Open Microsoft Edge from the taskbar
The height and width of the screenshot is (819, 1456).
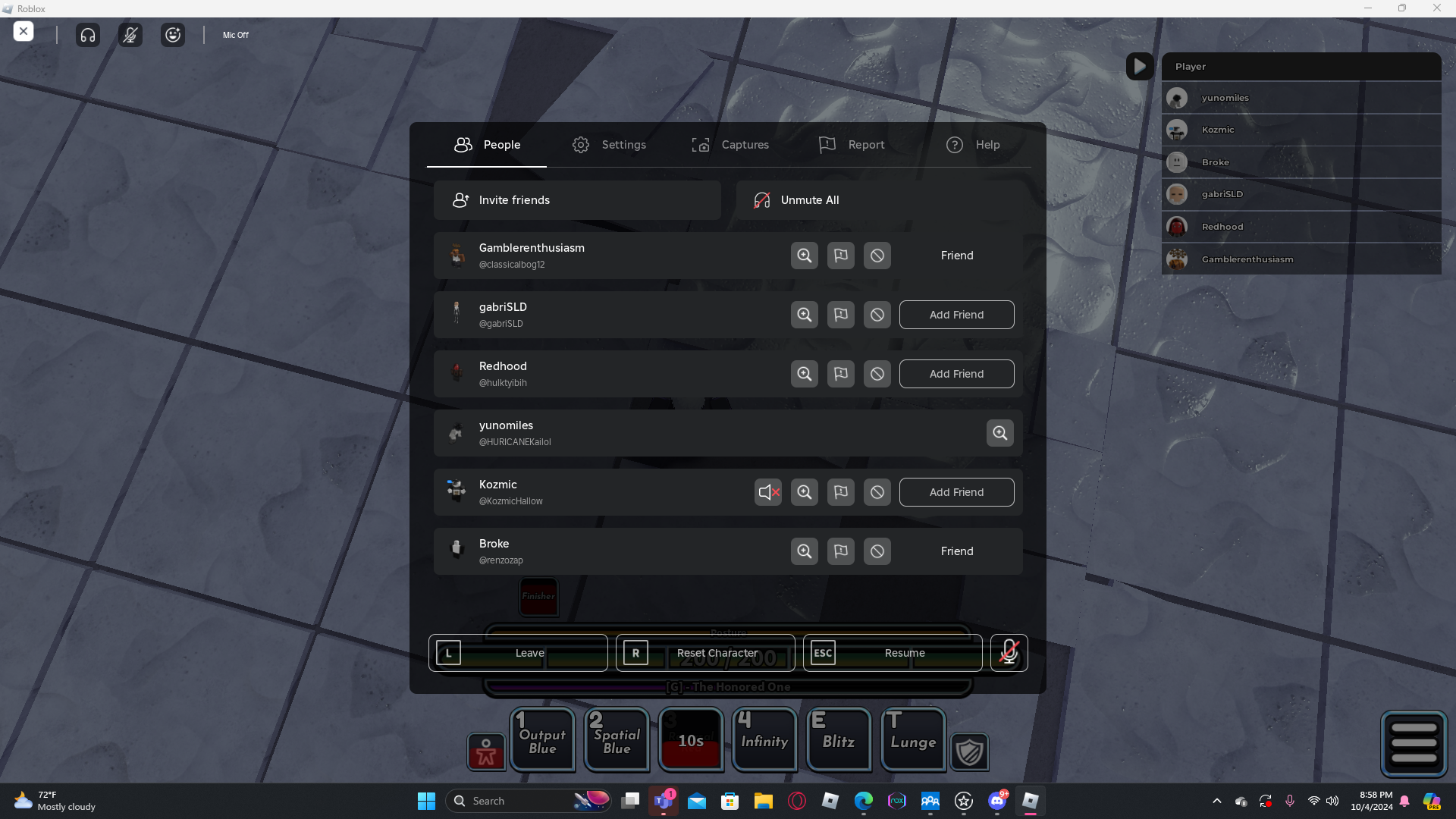pyautogui.click(x=863, y=801)
